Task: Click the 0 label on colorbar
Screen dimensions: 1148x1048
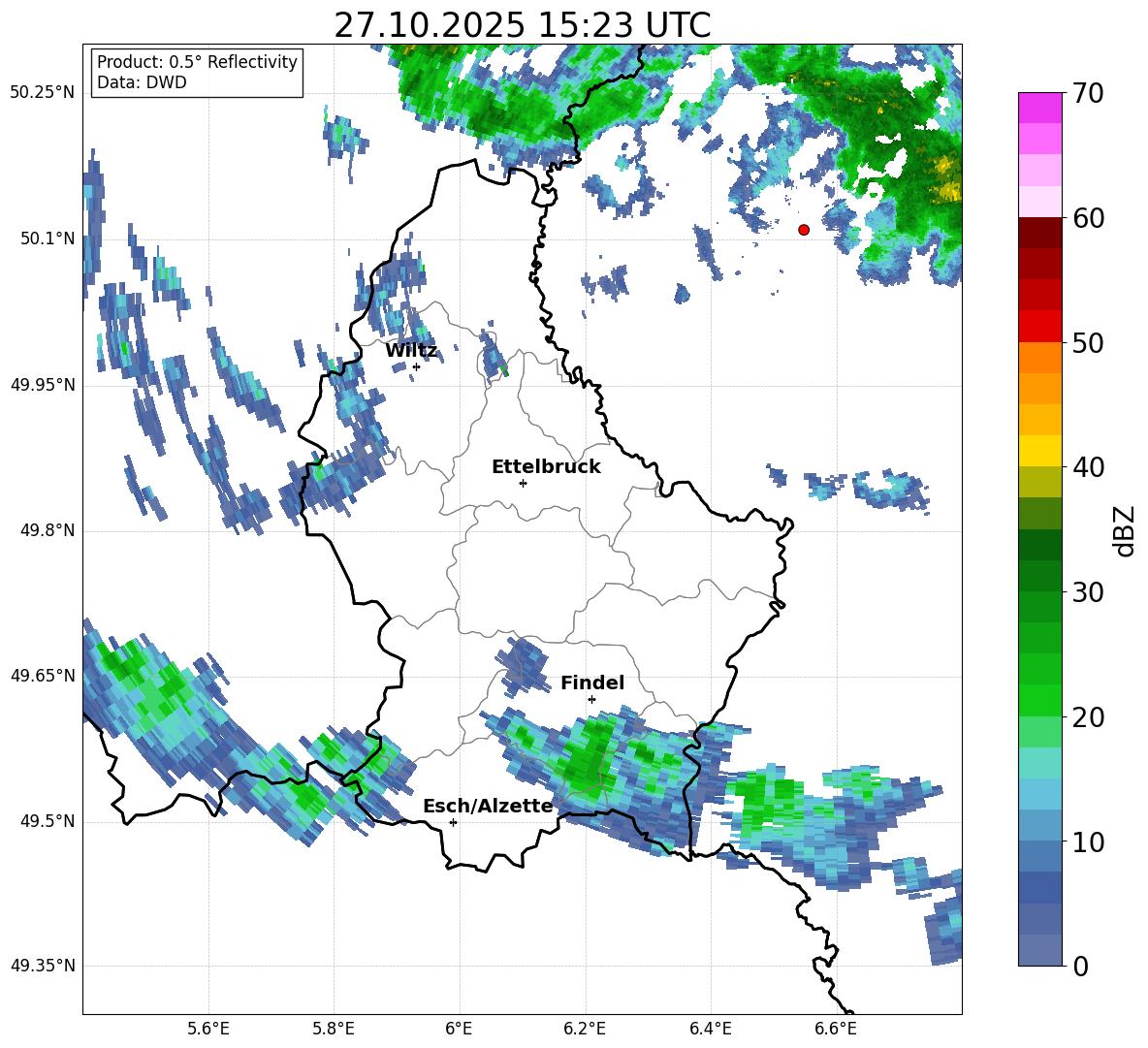Action: click(1080, 966)
